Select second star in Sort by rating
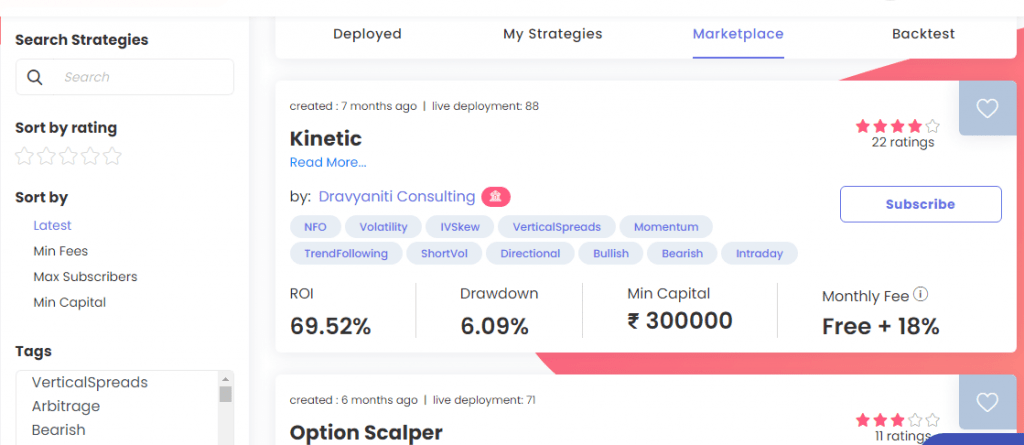 46,156
